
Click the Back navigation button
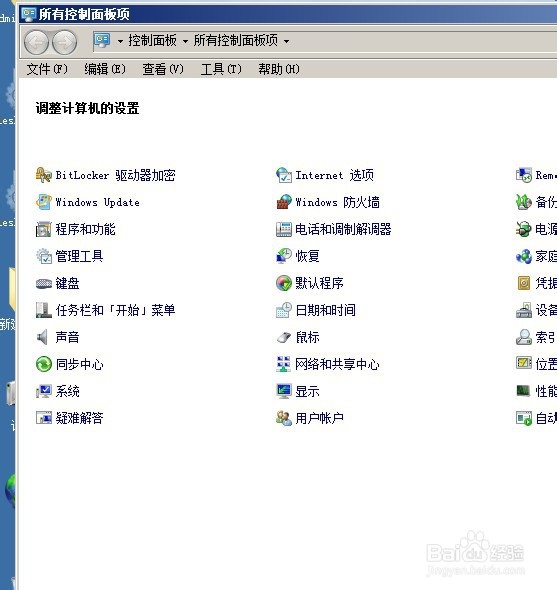pyautogui.click(x=36, y=43)
